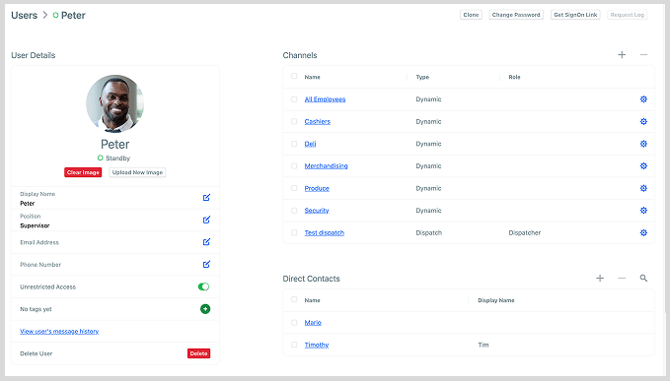Add a direct contact with plus icon

[x=600, y=278]
